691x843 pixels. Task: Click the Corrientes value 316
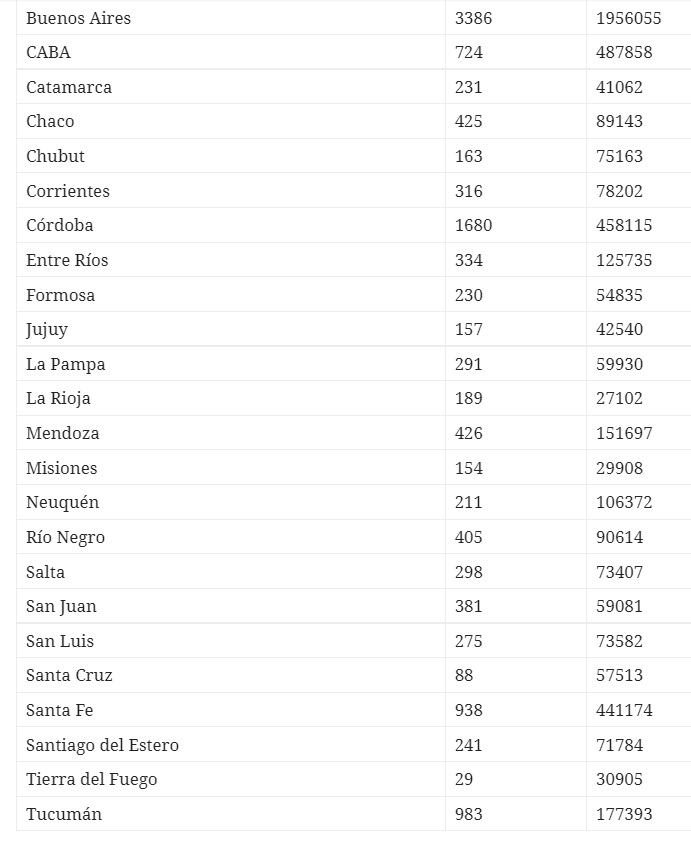[468, 191]
